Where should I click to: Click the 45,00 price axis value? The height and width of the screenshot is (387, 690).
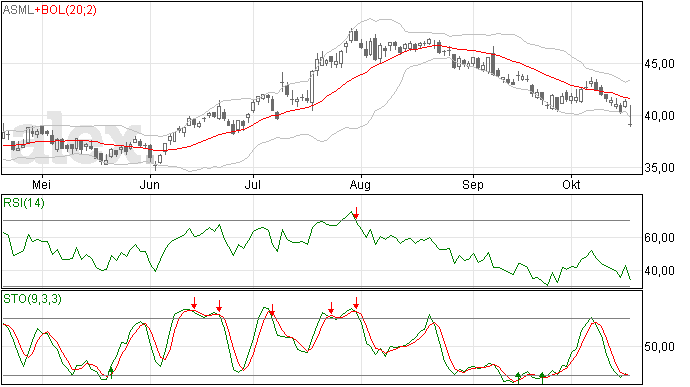pos(660,64)
